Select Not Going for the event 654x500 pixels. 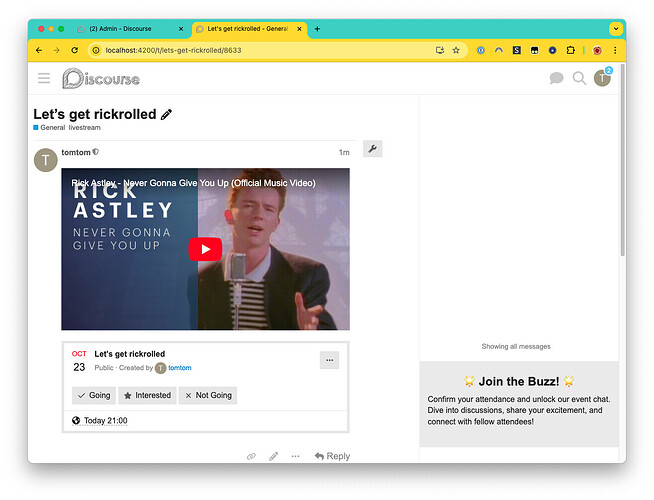tap(208, 395)
